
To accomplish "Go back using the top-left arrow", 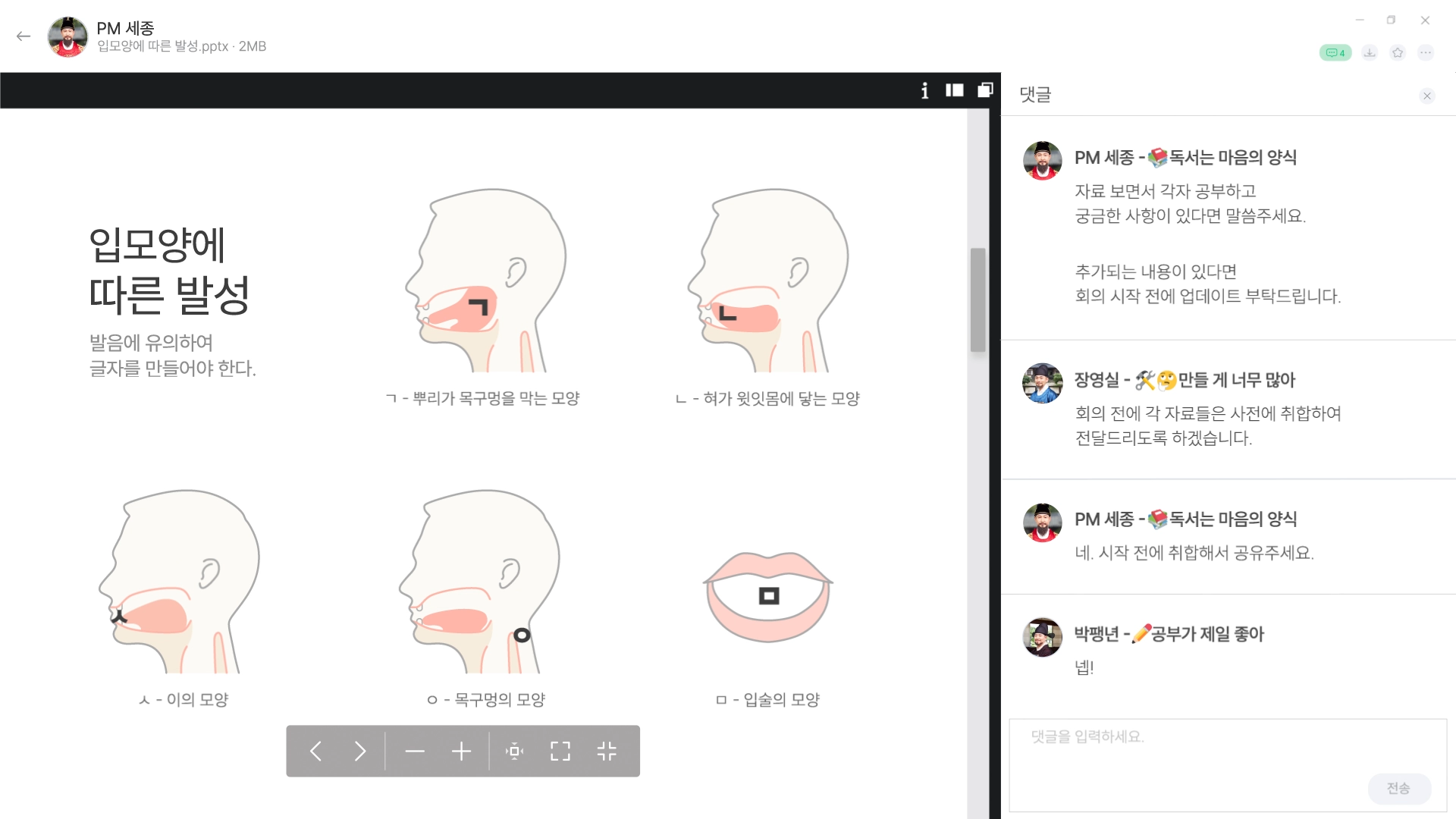I will click(24, 36).
